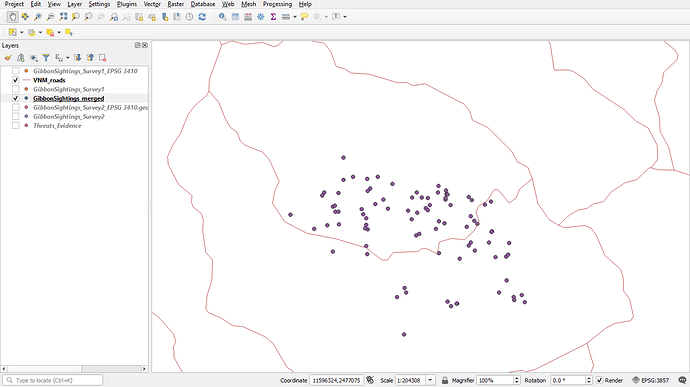Open the layer styling paintbrush icon
This screenshot has height=387, width=690.
8,58
